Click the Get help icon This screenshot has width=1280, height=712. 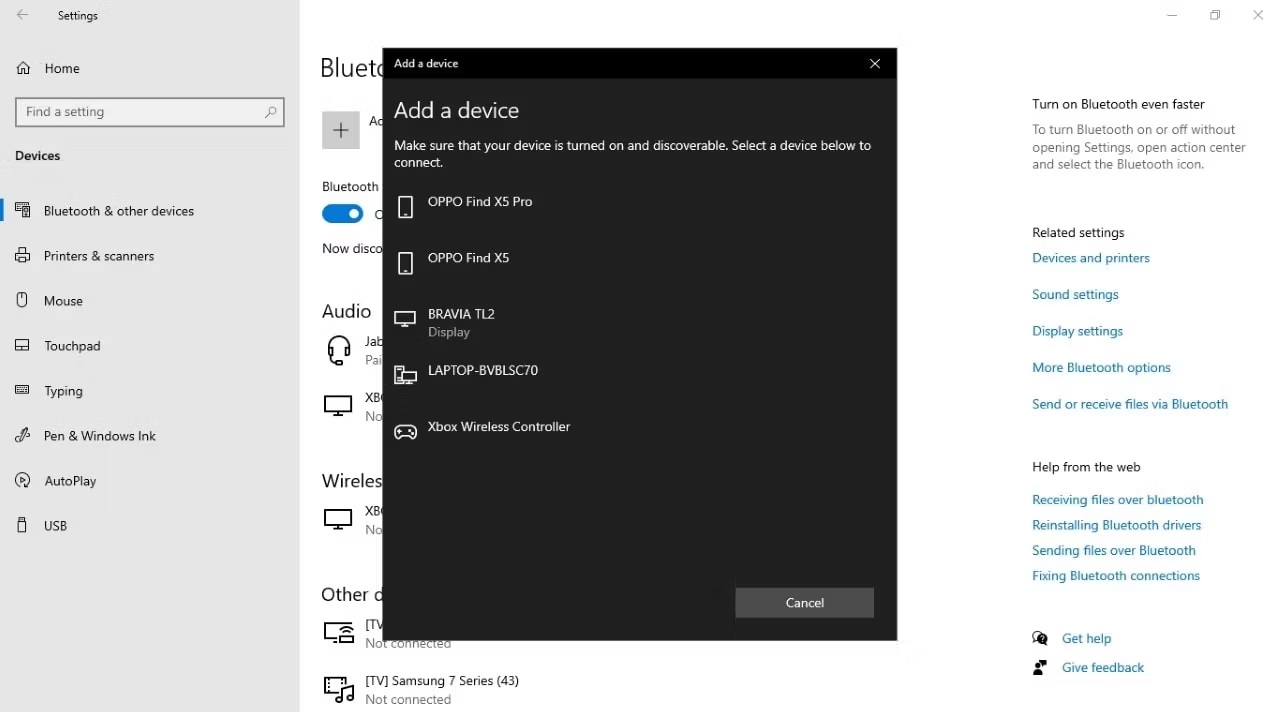pyautogui.click(x=1040, y=638)
